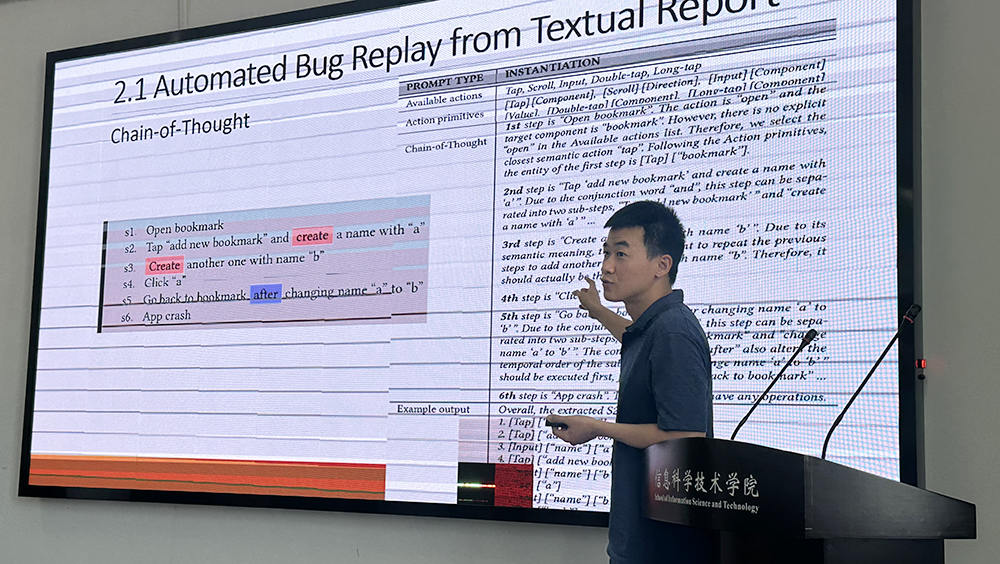Click the "1st step" paragraph heading
Screen dimensions: 1000x564
(527, 127)
